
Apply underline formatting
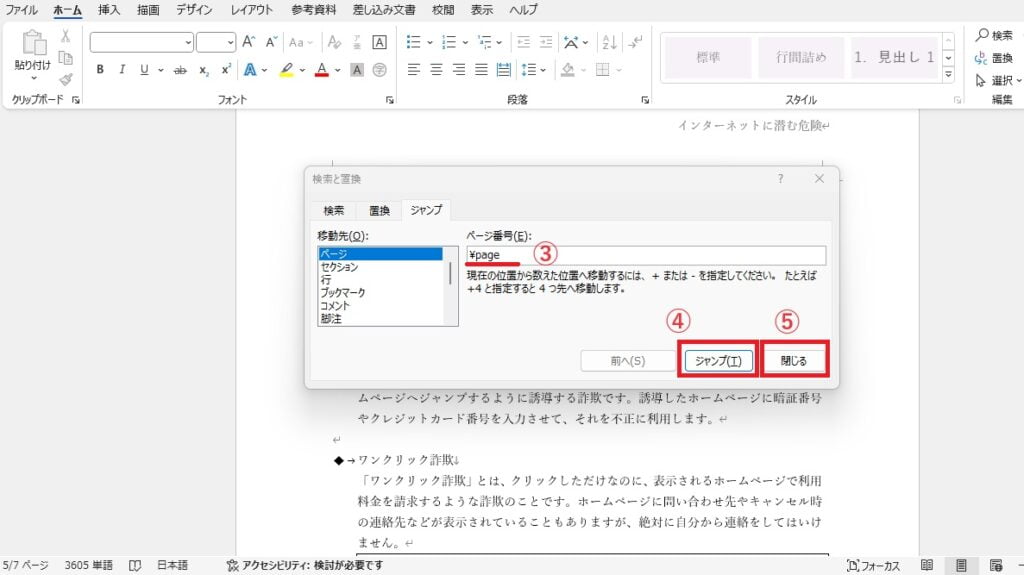click(144, 69)
